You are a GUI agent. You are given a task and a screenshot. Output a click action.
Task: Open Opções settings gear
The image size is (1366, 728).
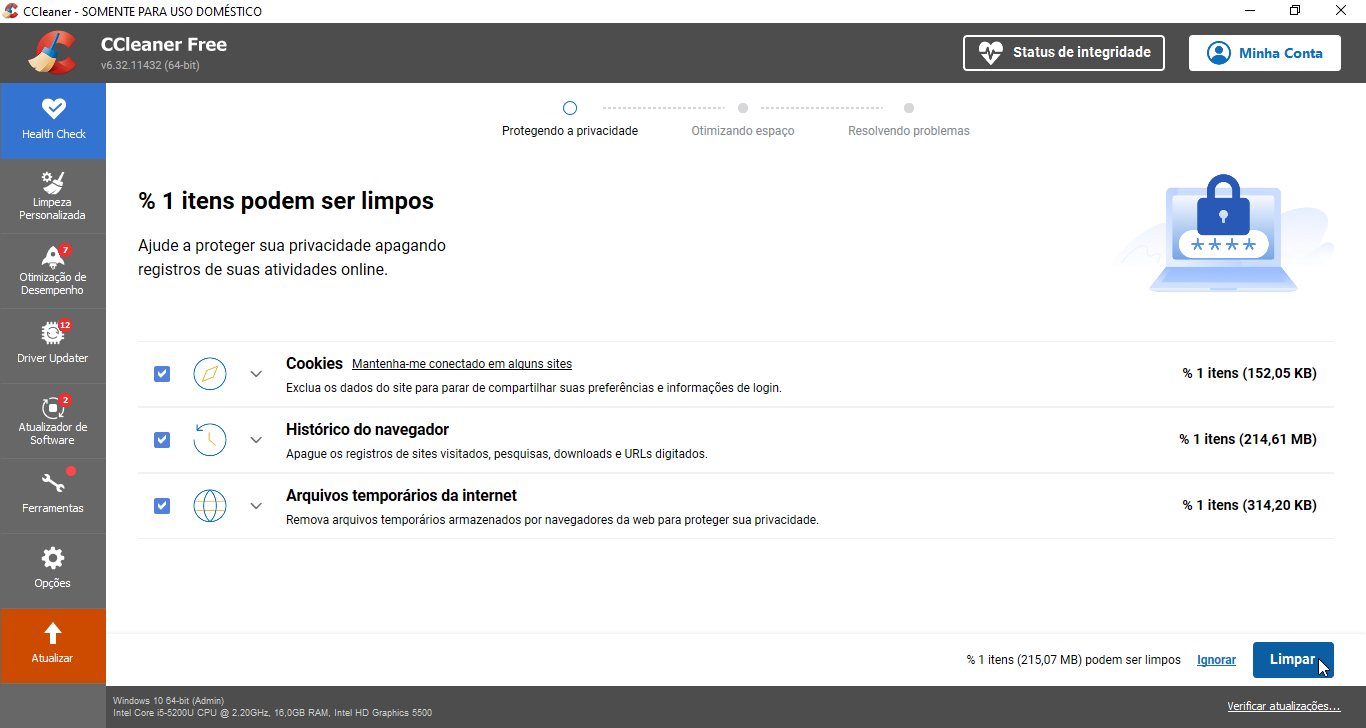(x=53, y=558)
